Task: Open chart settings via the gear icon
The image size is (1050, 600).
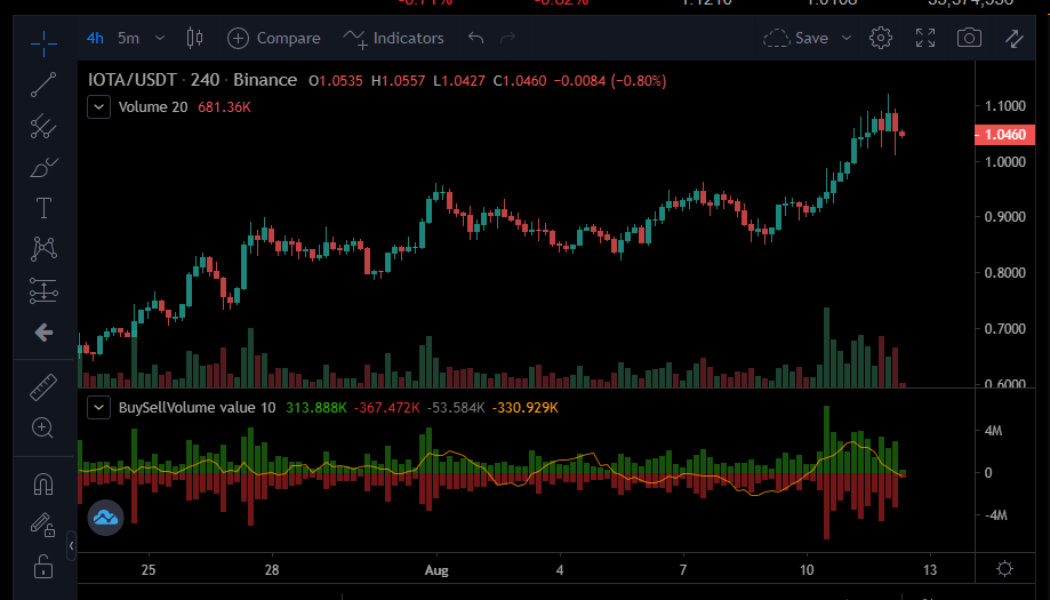Action: pos(880,37)
